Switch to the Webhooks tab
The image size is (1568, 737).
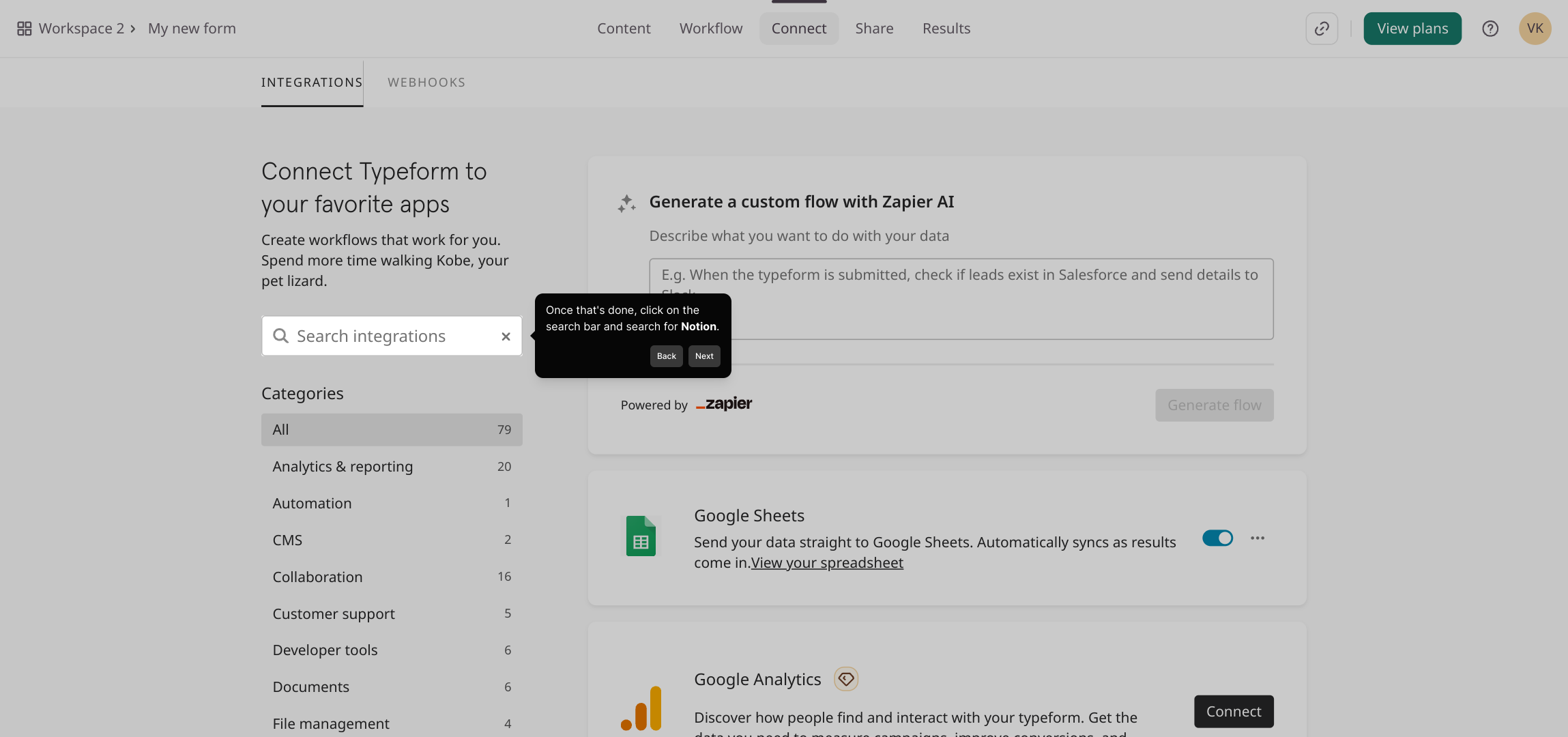426,83
